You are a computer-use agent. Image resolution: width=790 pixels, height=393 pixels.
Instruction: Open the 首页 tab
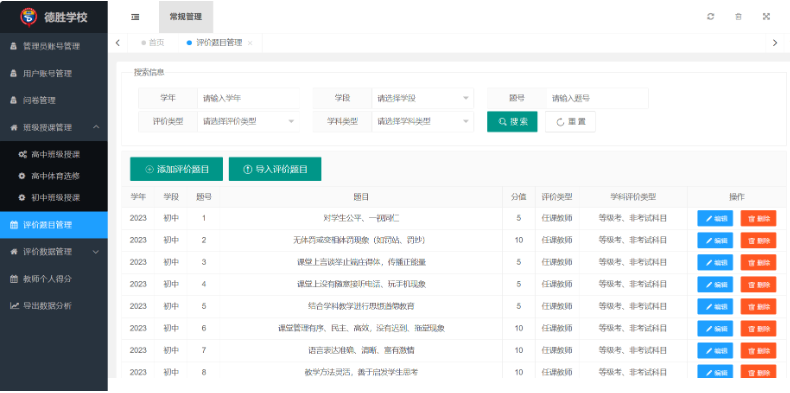(x=153, y=43)
